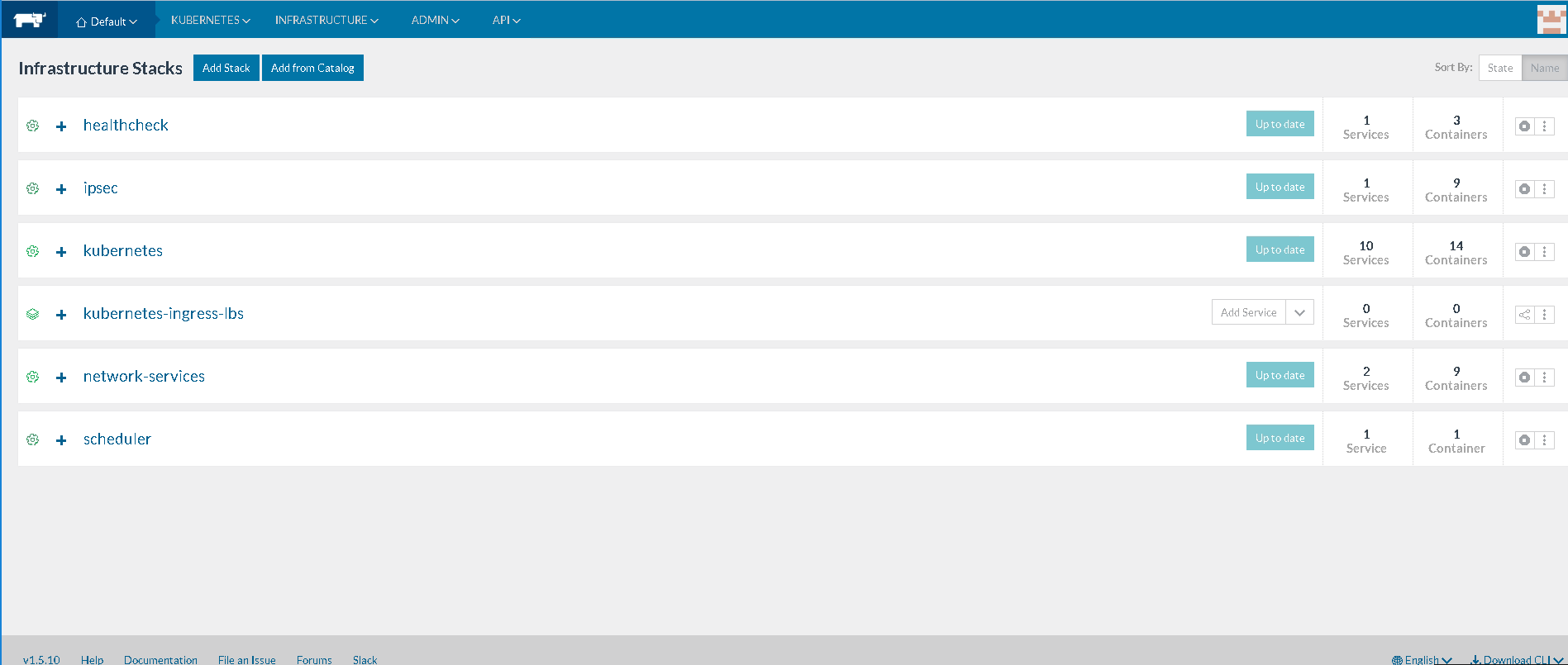Click the scheduler row circular action icon
The height and width of the screenshot is (665, 1568).
(1525, 440)
